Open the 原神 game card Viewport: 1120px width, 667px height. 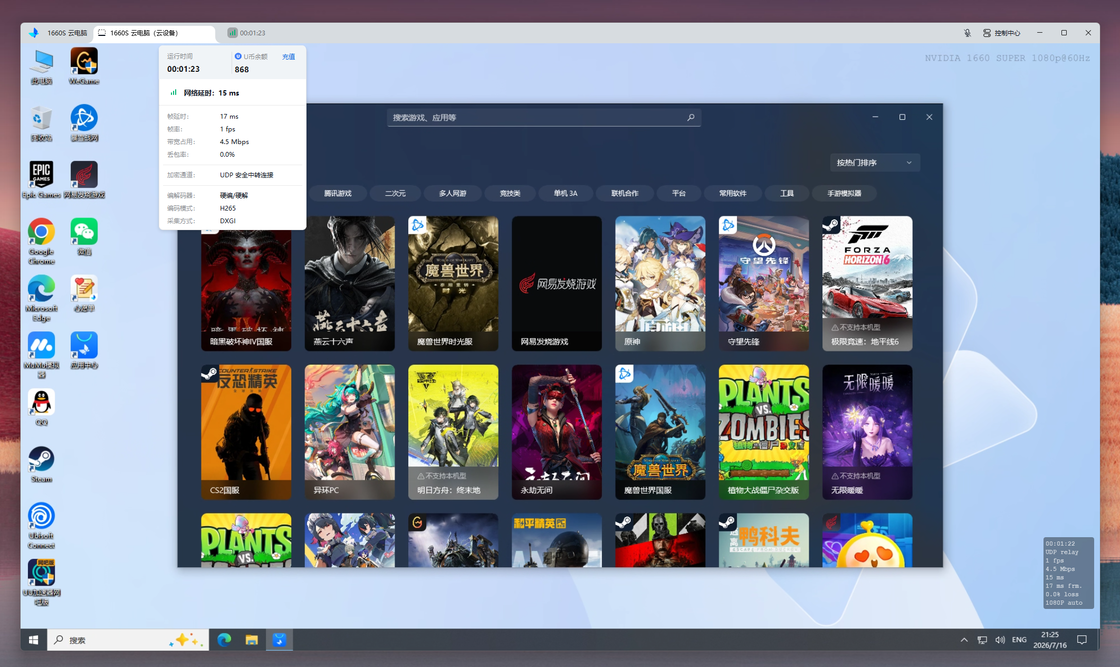660,284
